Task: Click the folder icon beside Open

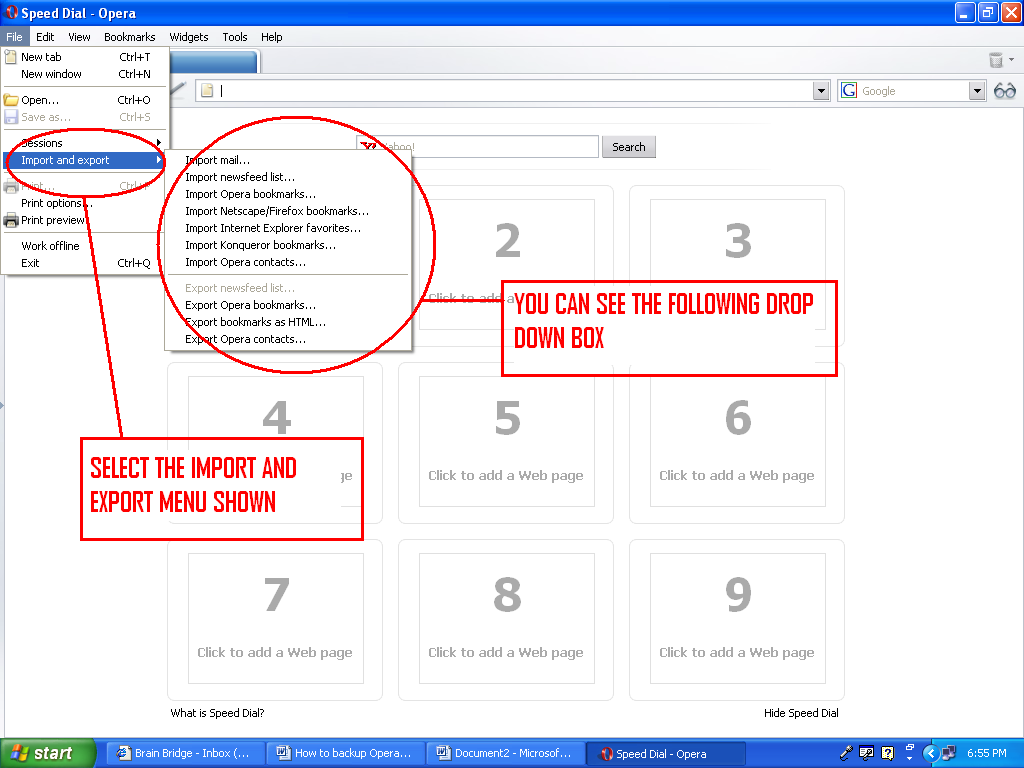Action: coord(11,100)
